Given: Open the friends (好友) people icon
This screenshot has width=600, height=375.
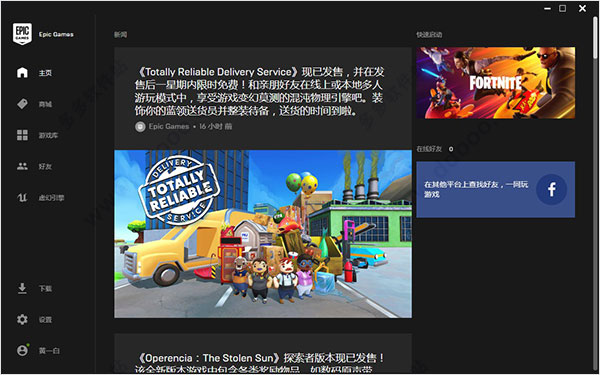Looking at the screenshot, I should [22, 166].
